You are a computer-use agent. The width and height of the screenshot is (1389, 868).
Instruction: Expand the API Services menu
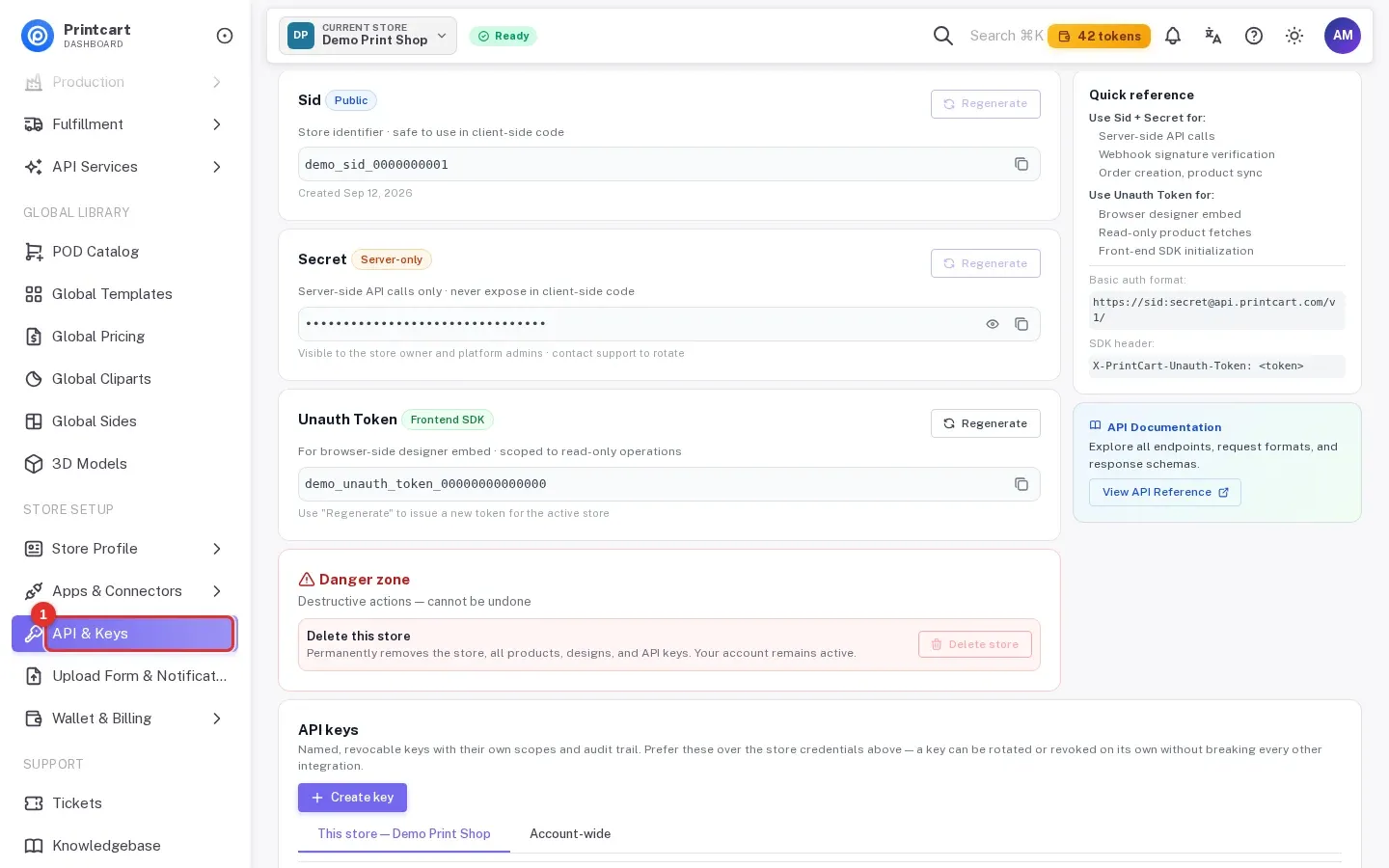pos(123,167)
